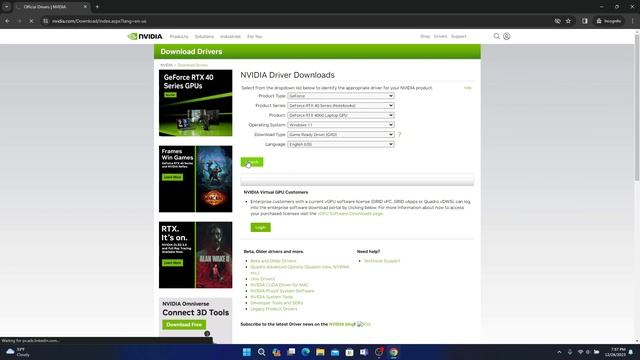
Task: Open notifications bell in the system tray
Action: pos(631,352)
